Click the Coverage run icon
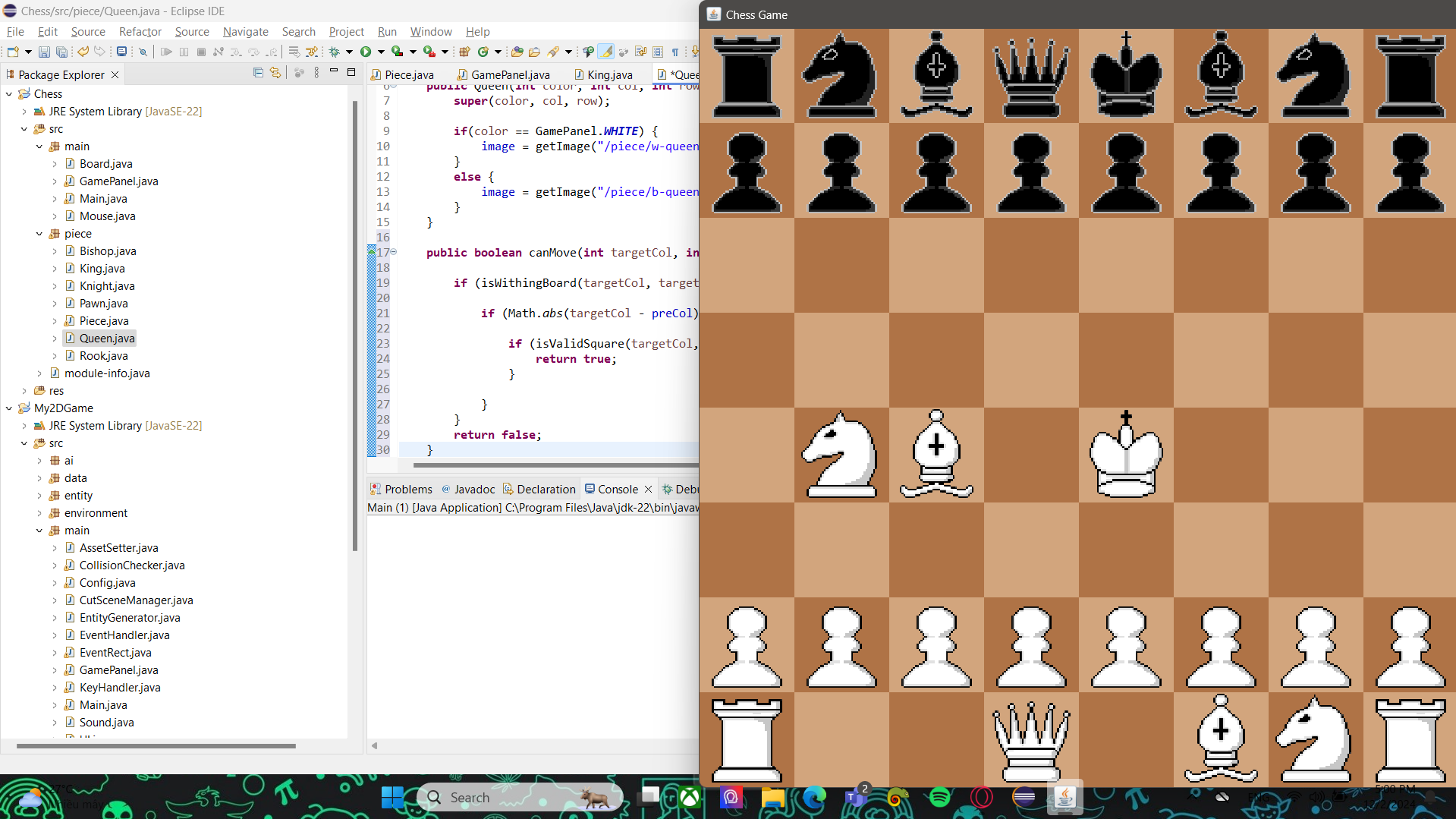Screen dimensions: 1456x819 point(397,52)
